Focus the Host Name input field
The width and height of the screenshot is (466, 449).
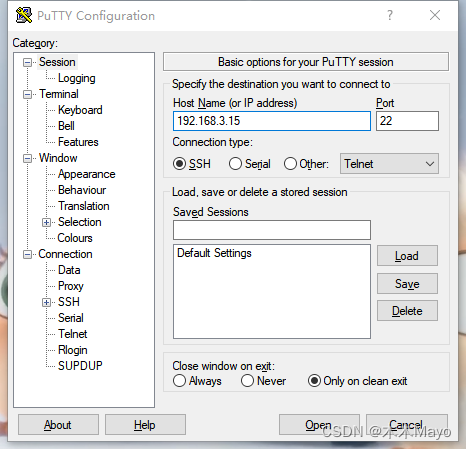(272, 121)
